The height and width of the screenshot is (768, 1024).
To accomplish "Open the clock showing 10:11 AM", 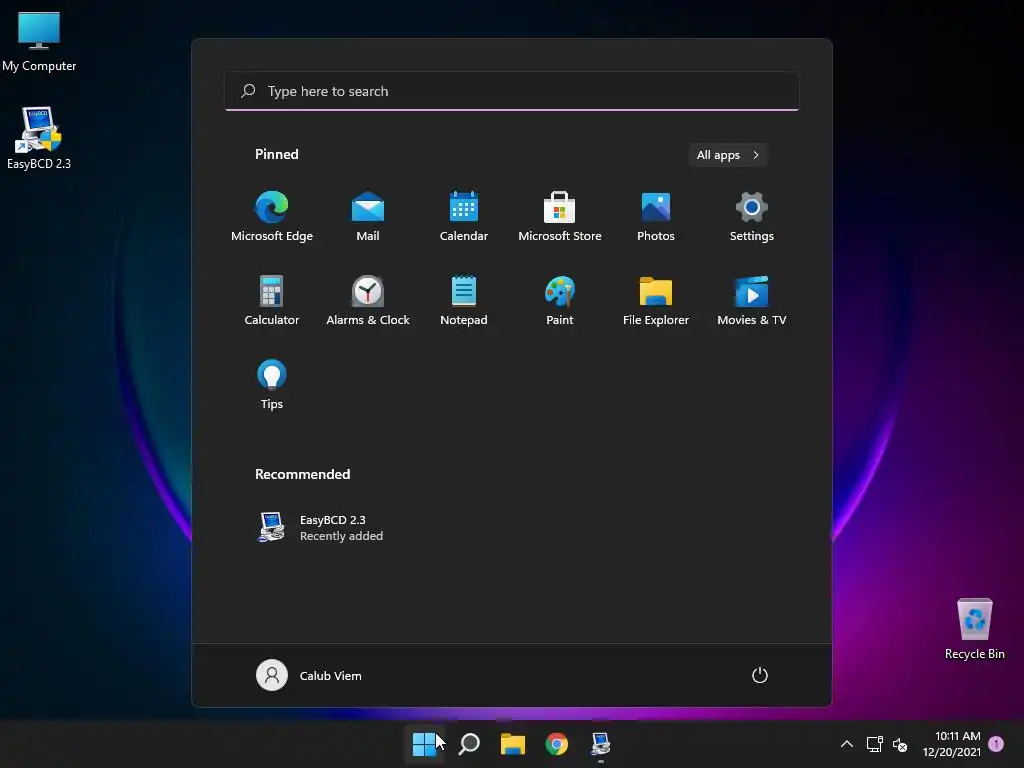I will point(951,744).
